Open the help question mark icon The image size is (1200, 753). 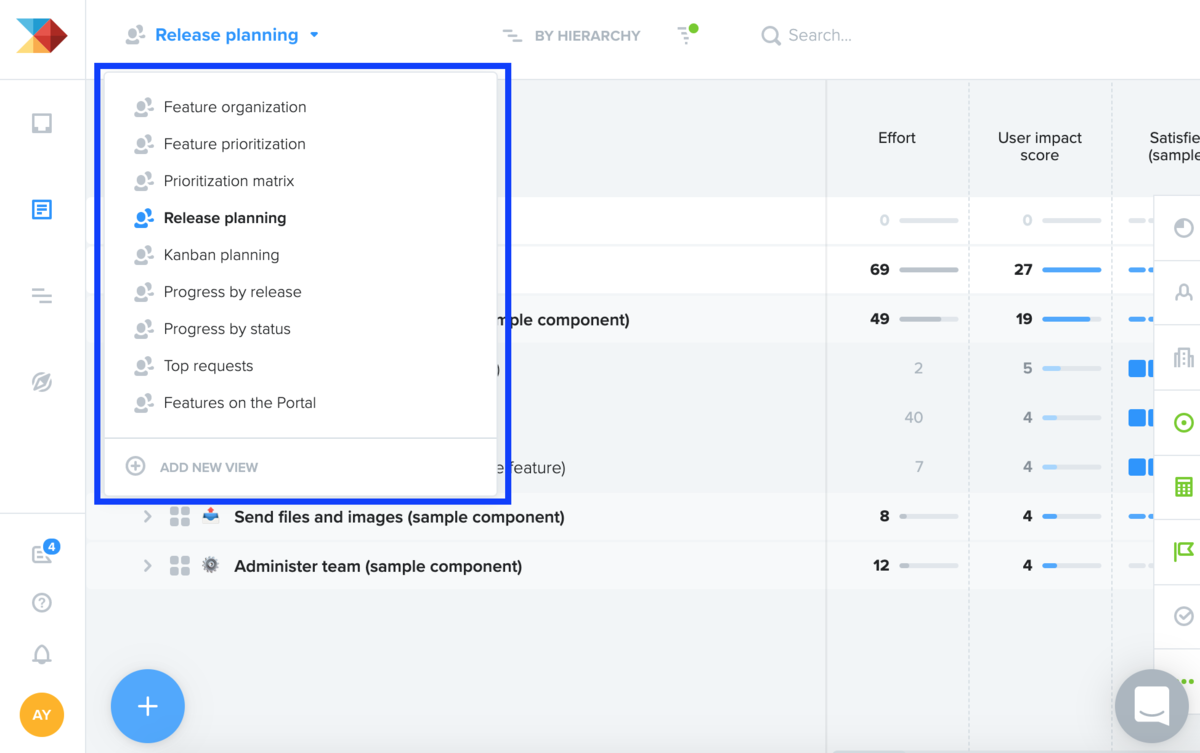click(x=42, y=602)
